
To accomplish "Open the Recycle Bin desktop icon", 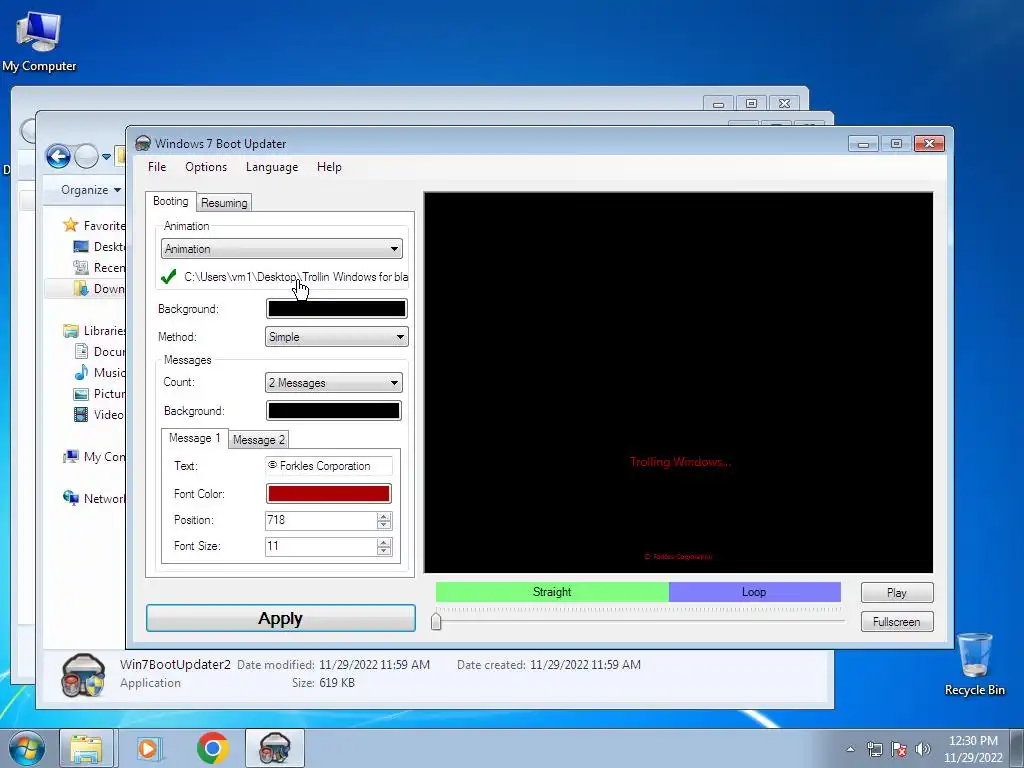I will click(974, 664).
